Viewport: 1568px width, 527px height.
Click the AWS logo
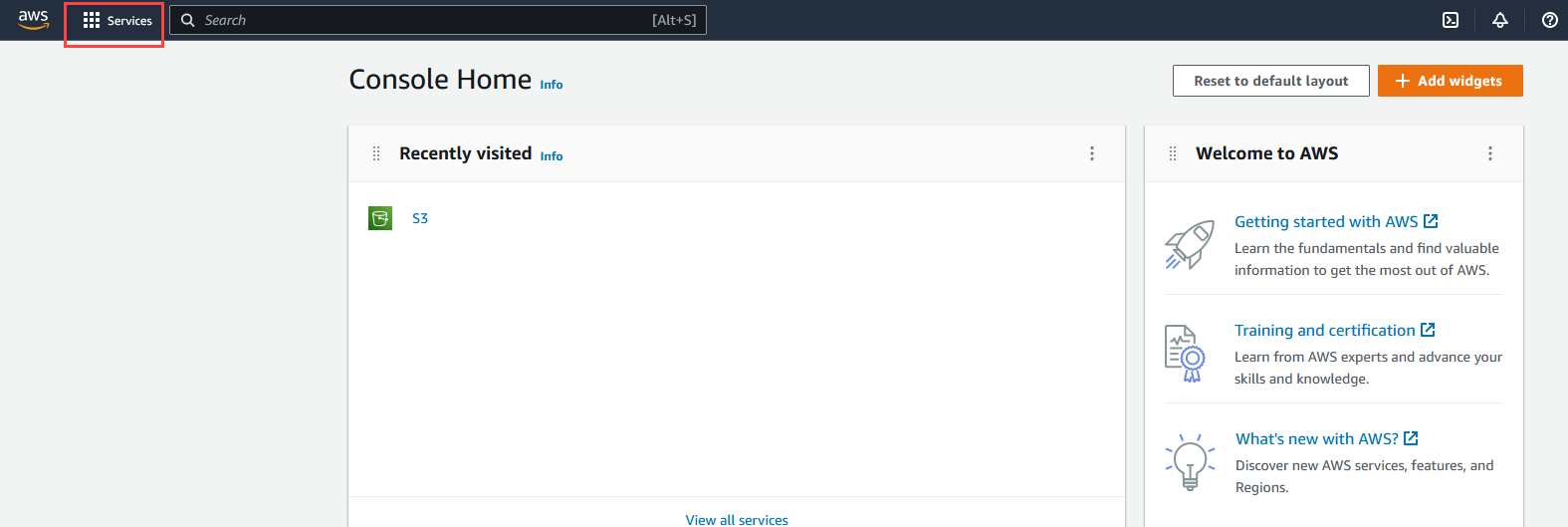click(x=34, y=20)
